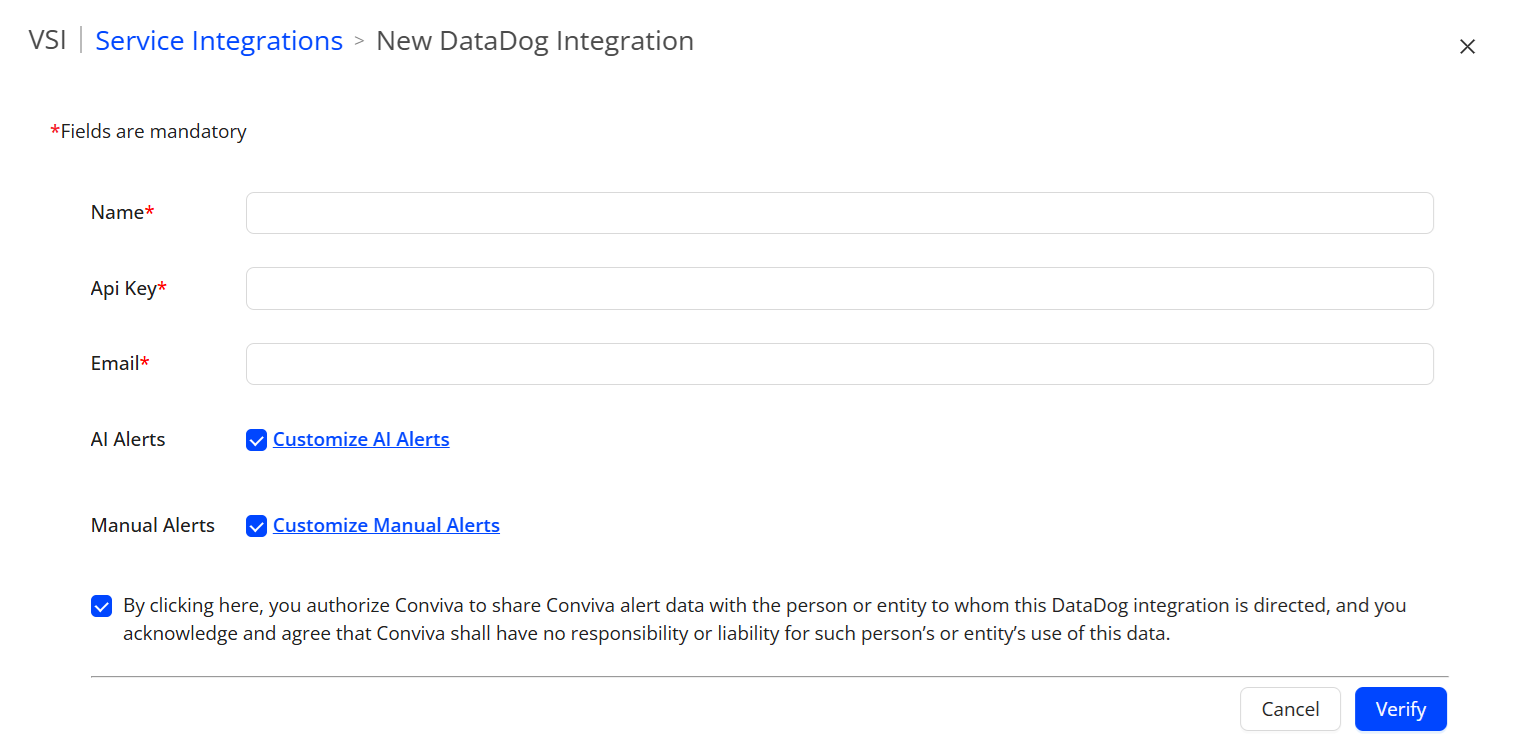Click into the Api Key field
The height and width of the screenshot is (738, 1517).
[839, 288]
